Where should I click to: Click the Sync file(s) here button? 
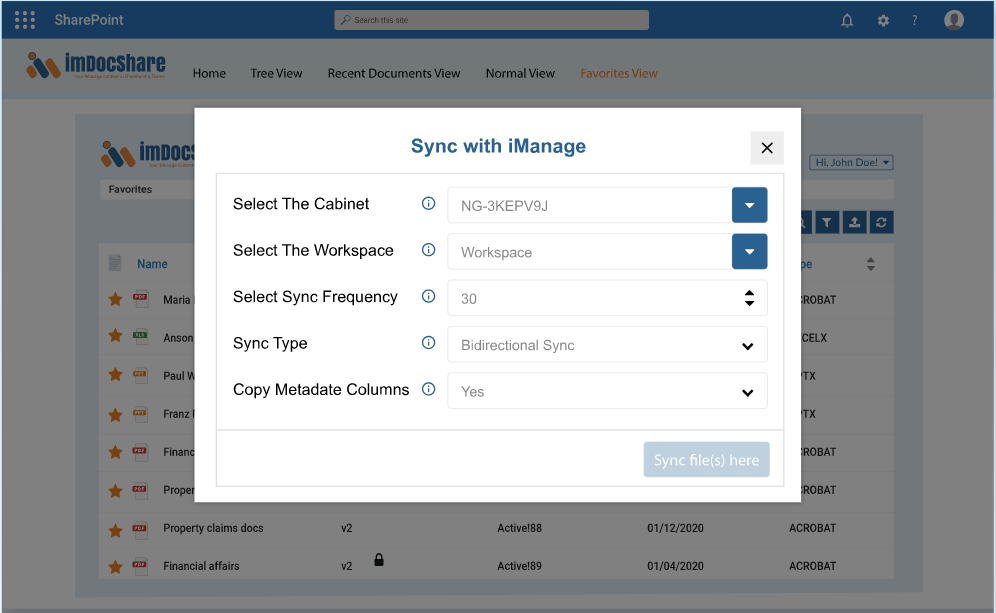point(707,459)
